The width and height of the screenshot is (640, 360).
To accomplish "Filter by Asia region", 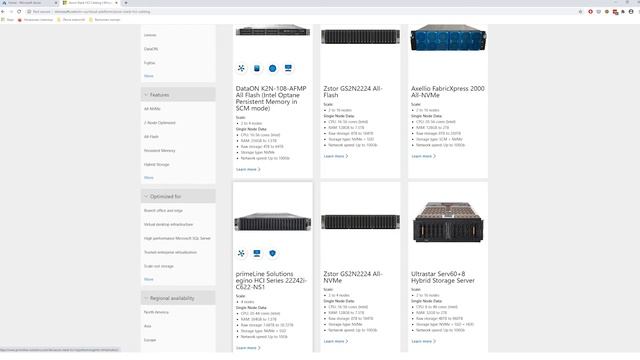I will click(x=147, y=326).
